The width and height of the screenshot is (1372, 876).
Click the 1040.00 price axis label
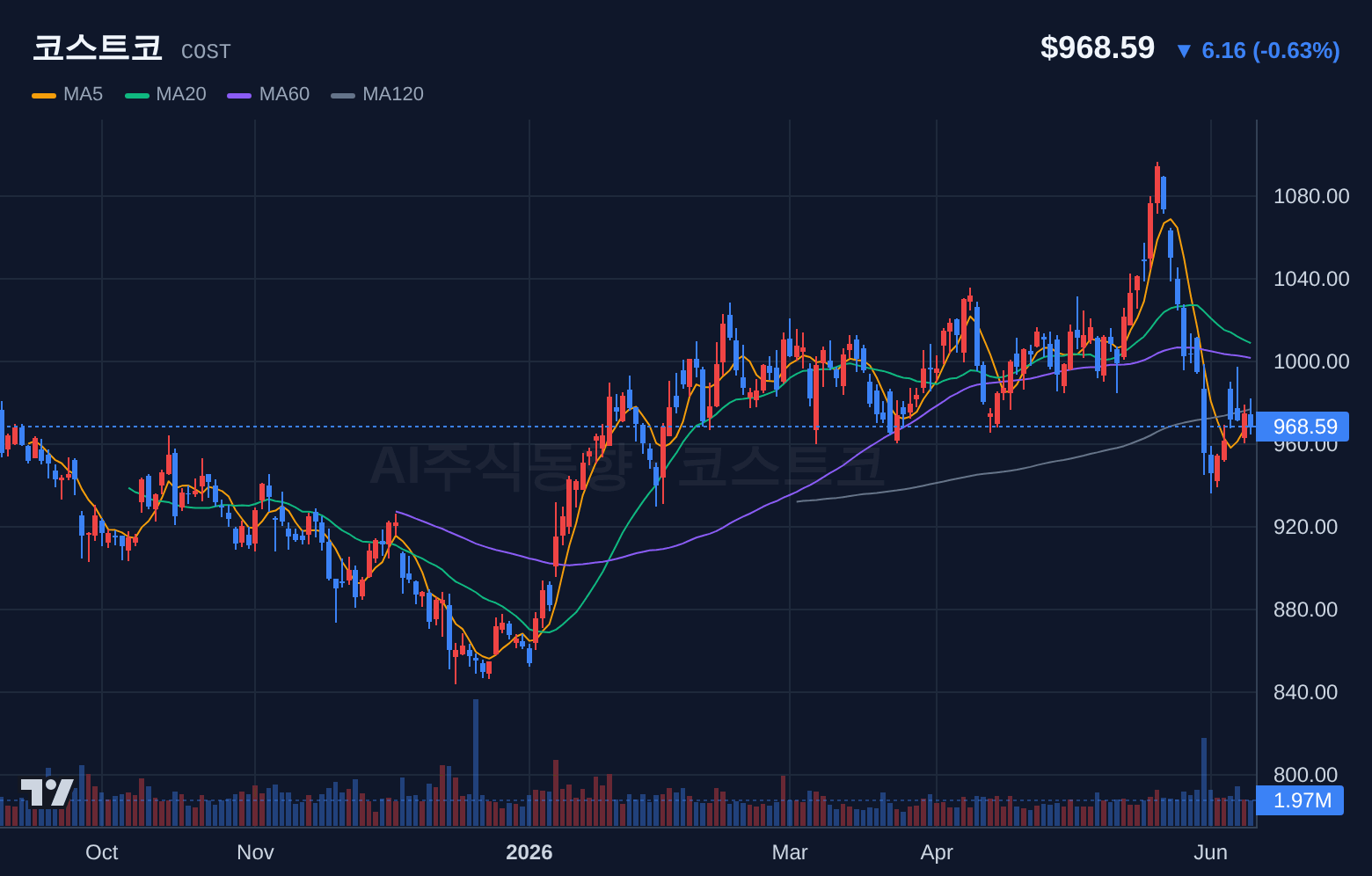(x=1311, y=279)
